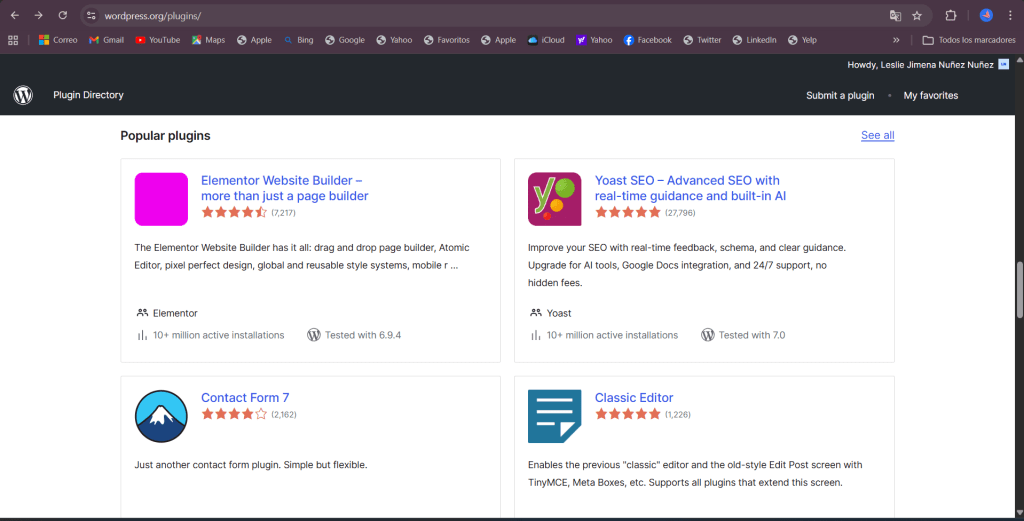Viewport: 1024px width, 521px height.
Task: Go to My favorites in the header
Action: click(930, 95)
